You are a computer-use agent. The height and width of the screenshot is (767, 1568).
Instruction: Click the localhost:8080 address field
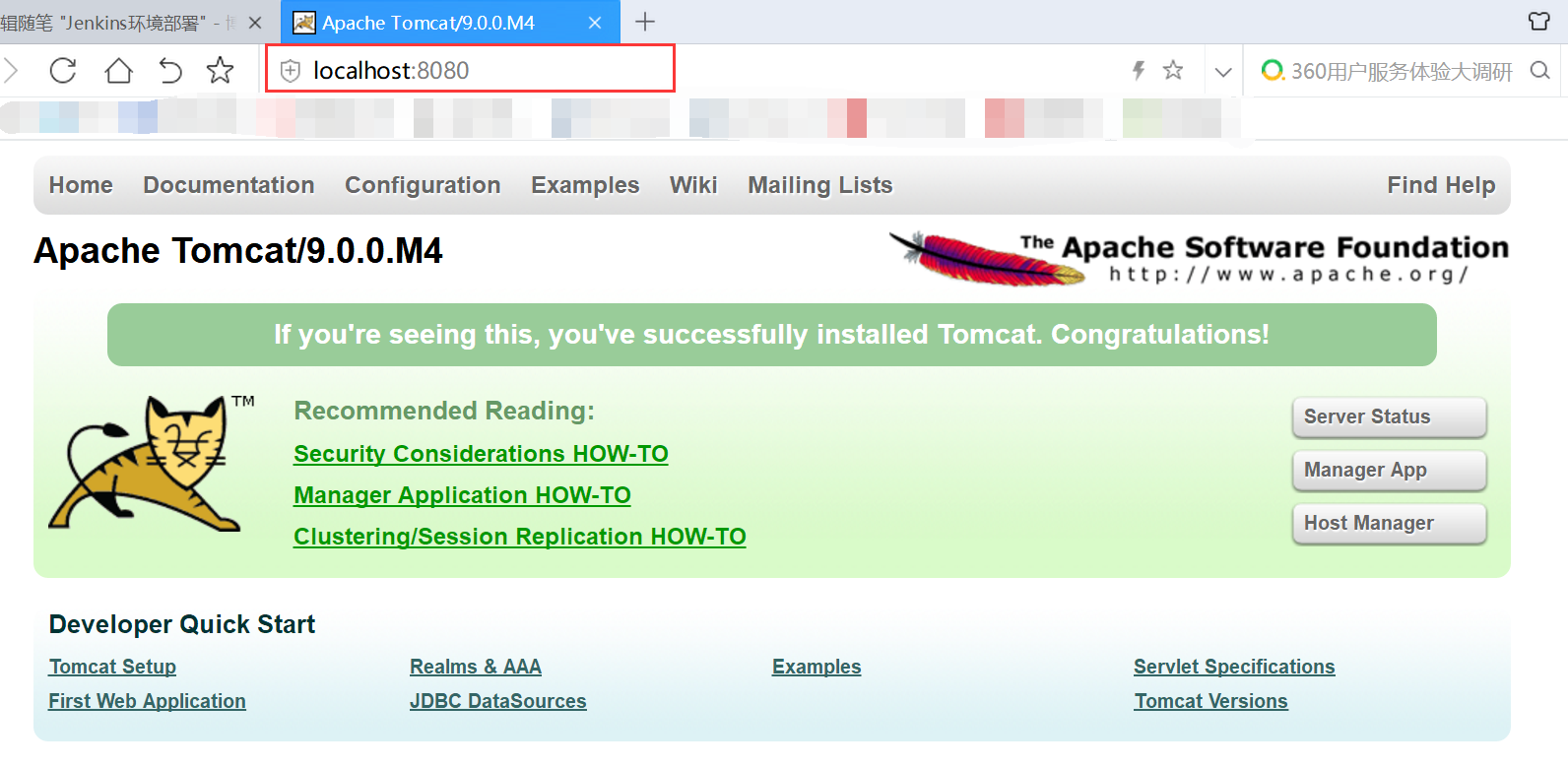[x=470, y=69]
